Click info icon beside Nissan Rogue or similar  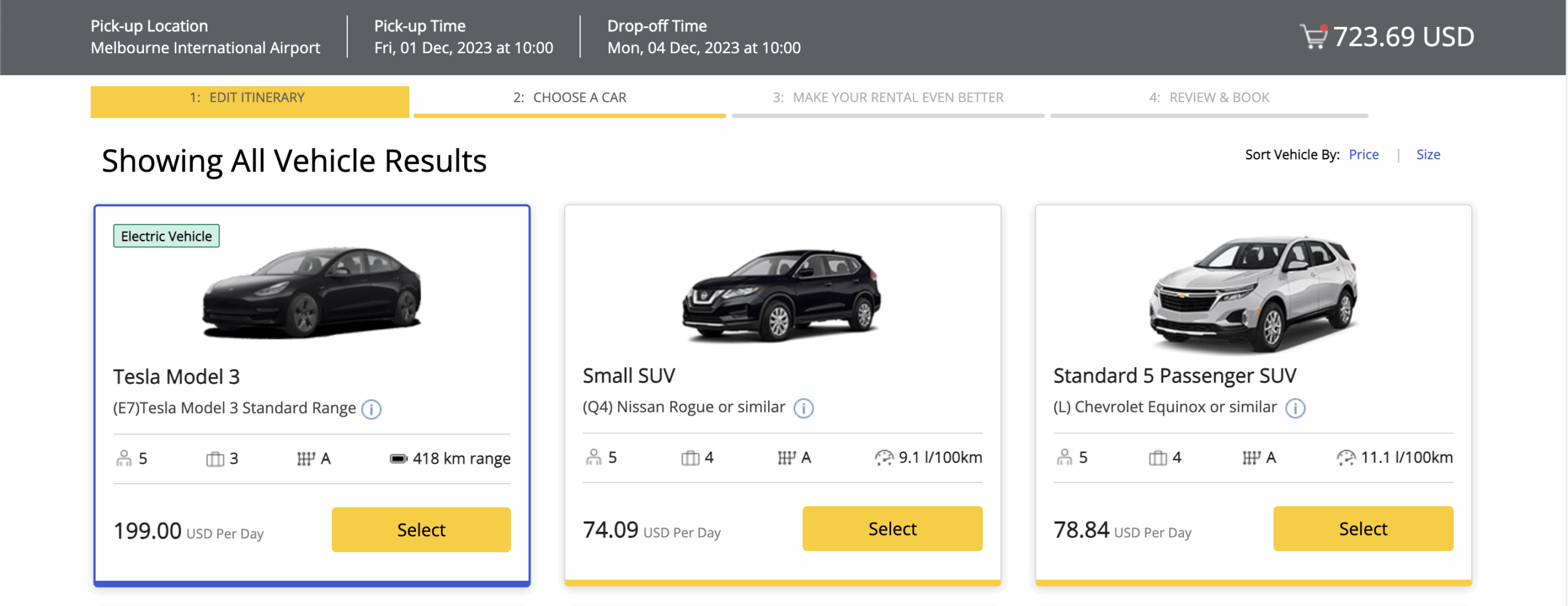tap(804, 408)
